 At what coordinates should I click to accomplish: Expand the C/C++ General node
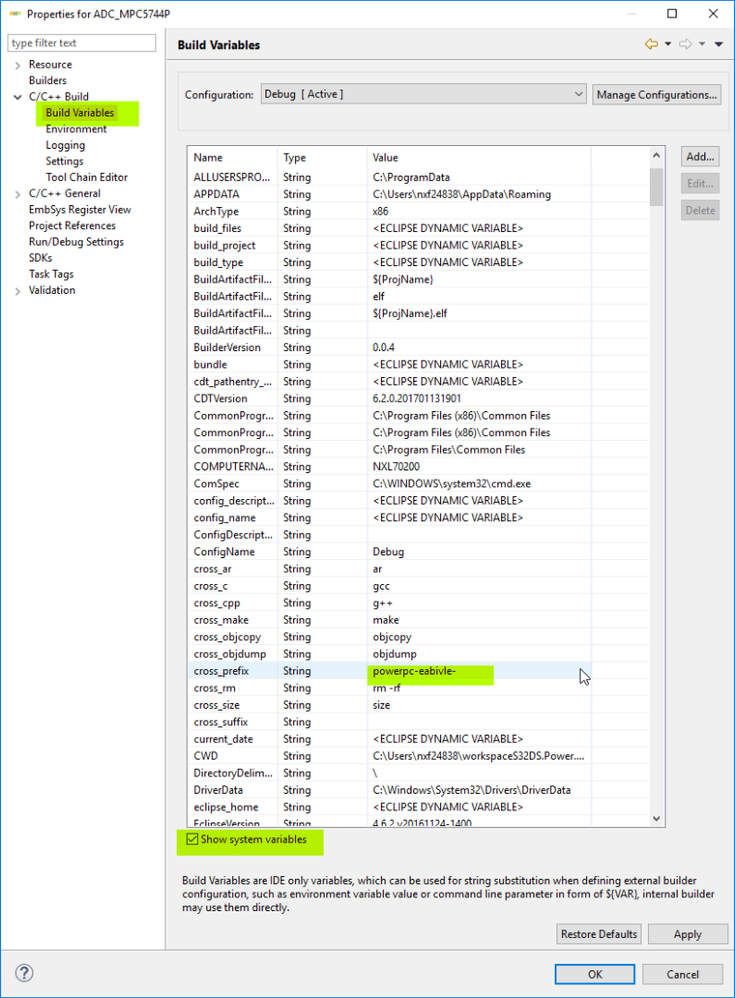coord(18,193)
